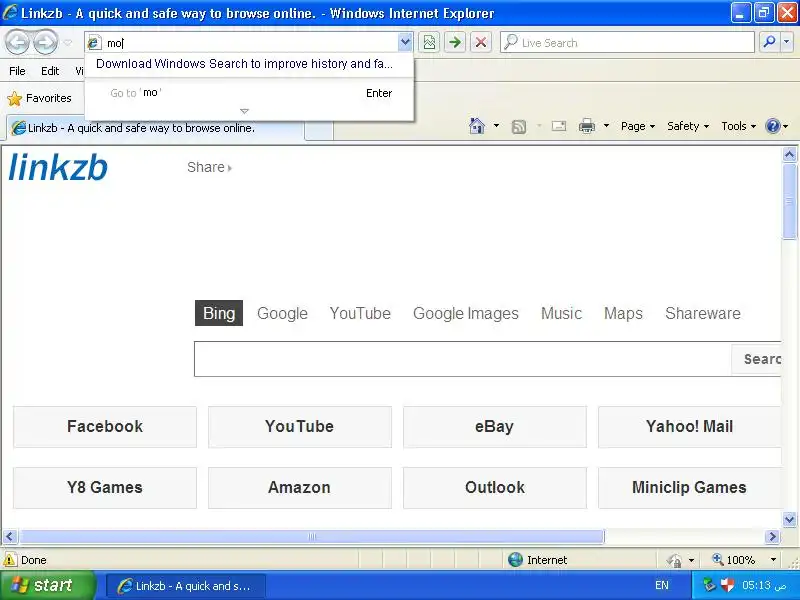Image resolution: width=800 pixels, height=600 pixels.
Task: Click the Help question mark icon
Action: [x=773, y=126]
